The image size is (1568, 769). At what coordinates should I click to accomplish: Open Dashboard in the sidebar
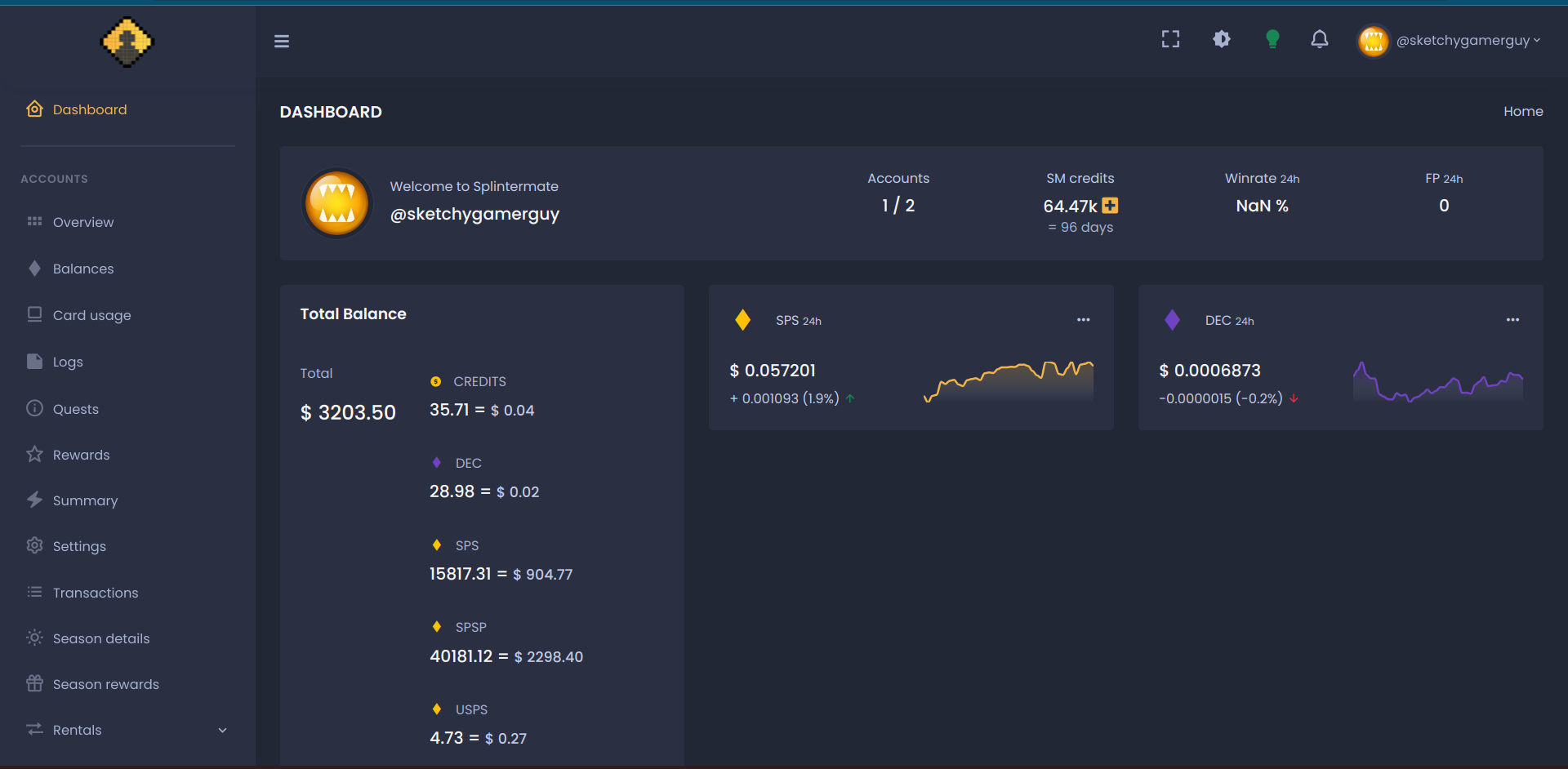point(90,109)
